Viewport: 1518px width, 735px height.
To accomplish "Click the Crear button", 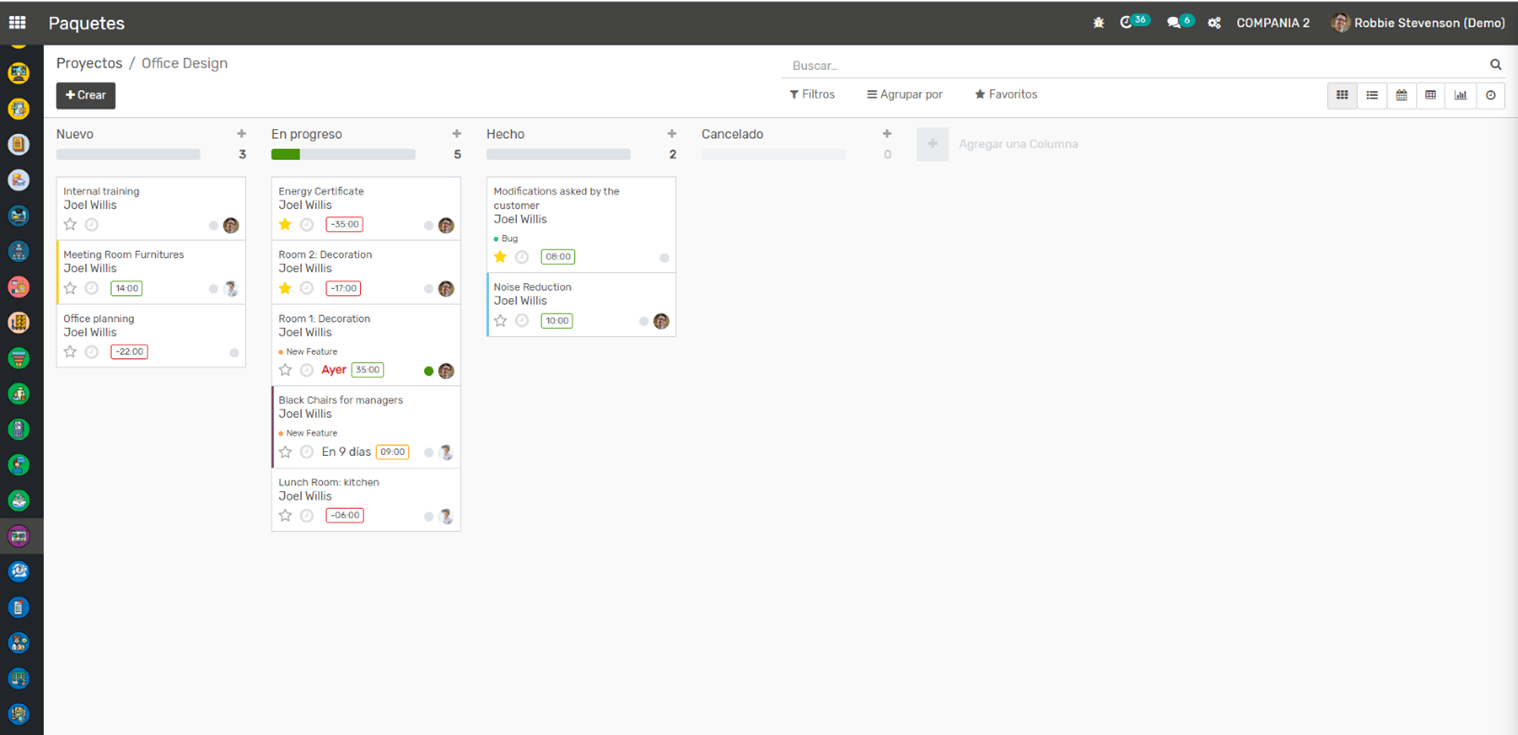I will (x=86, y=95).
